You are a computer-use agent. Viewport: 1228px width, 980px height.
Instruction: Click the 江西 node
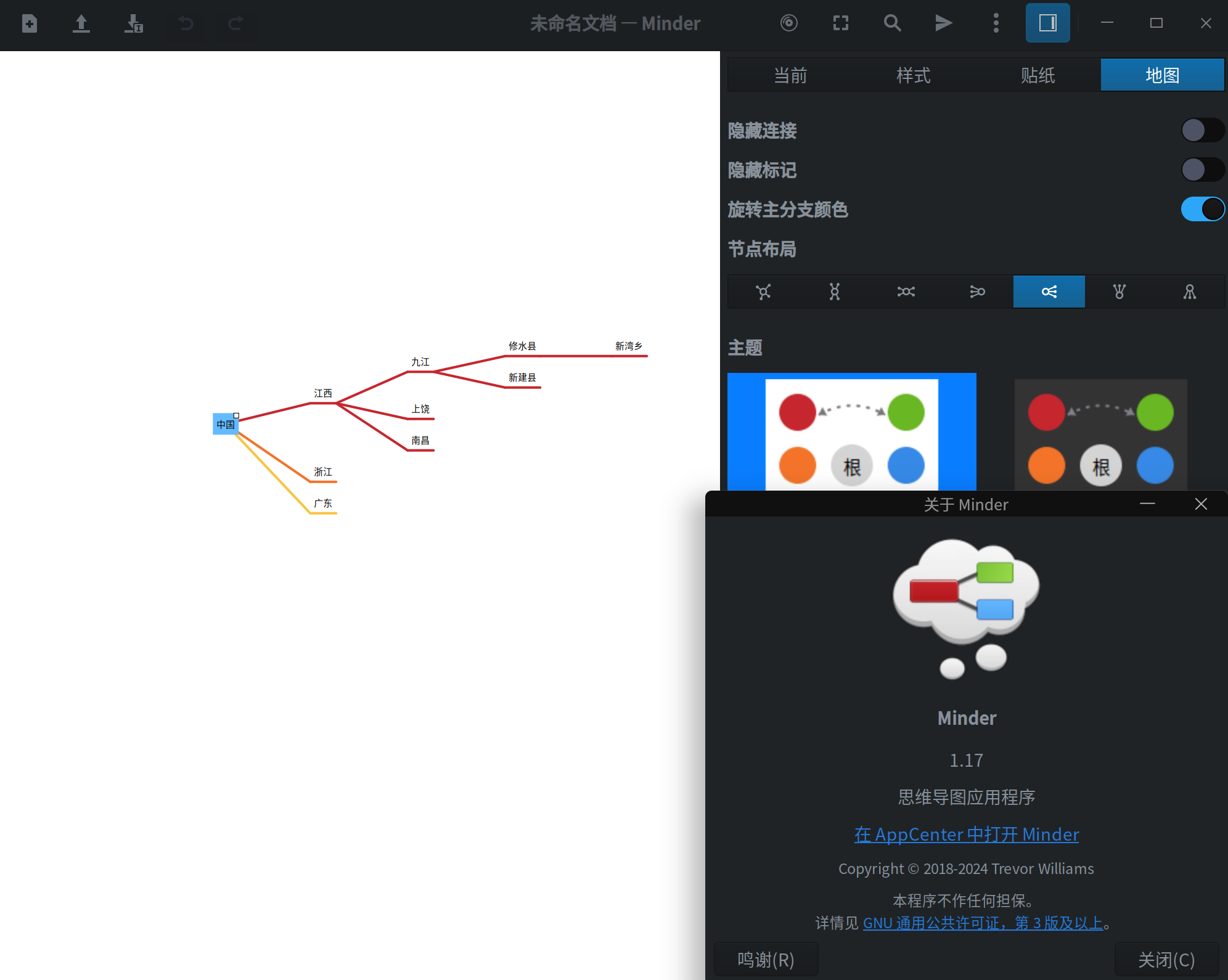click(x=323, y=393)
